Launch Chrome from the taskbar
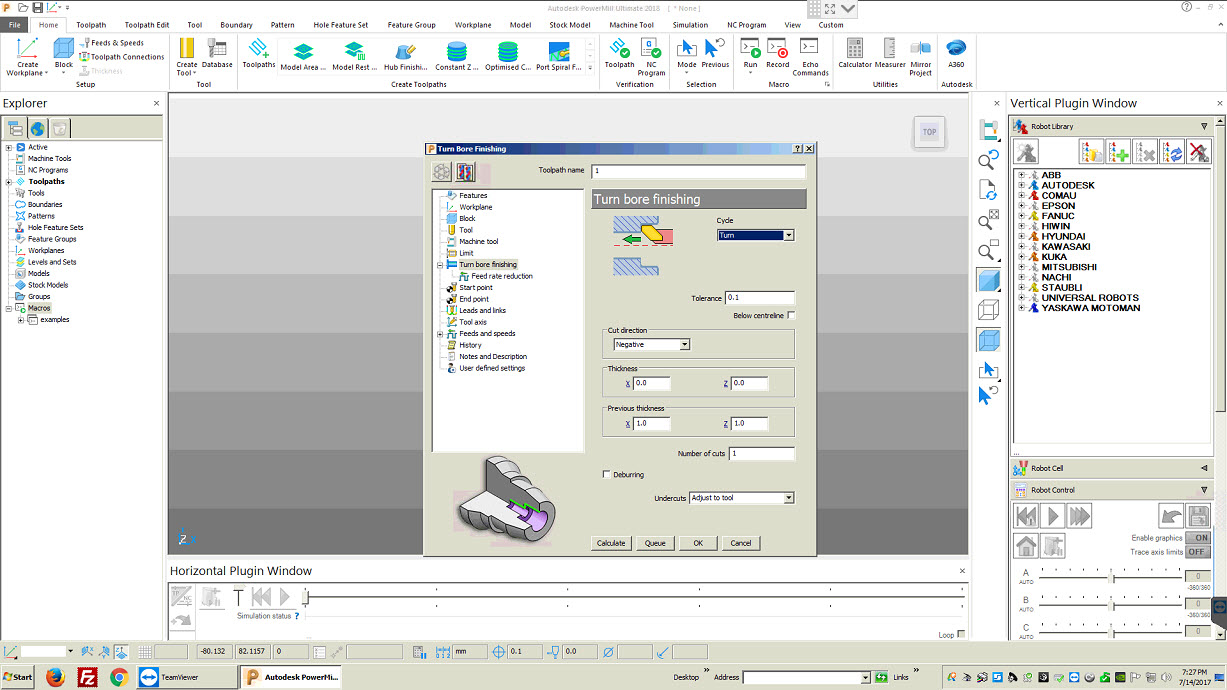 [119, 677]
